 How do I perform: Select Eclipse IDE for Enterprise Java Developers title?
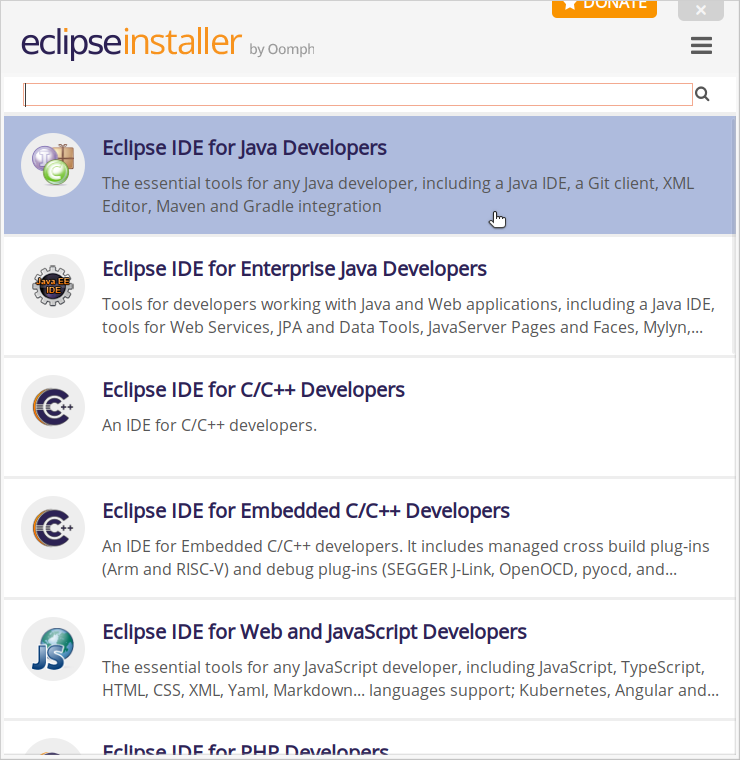tap(294, 269)
